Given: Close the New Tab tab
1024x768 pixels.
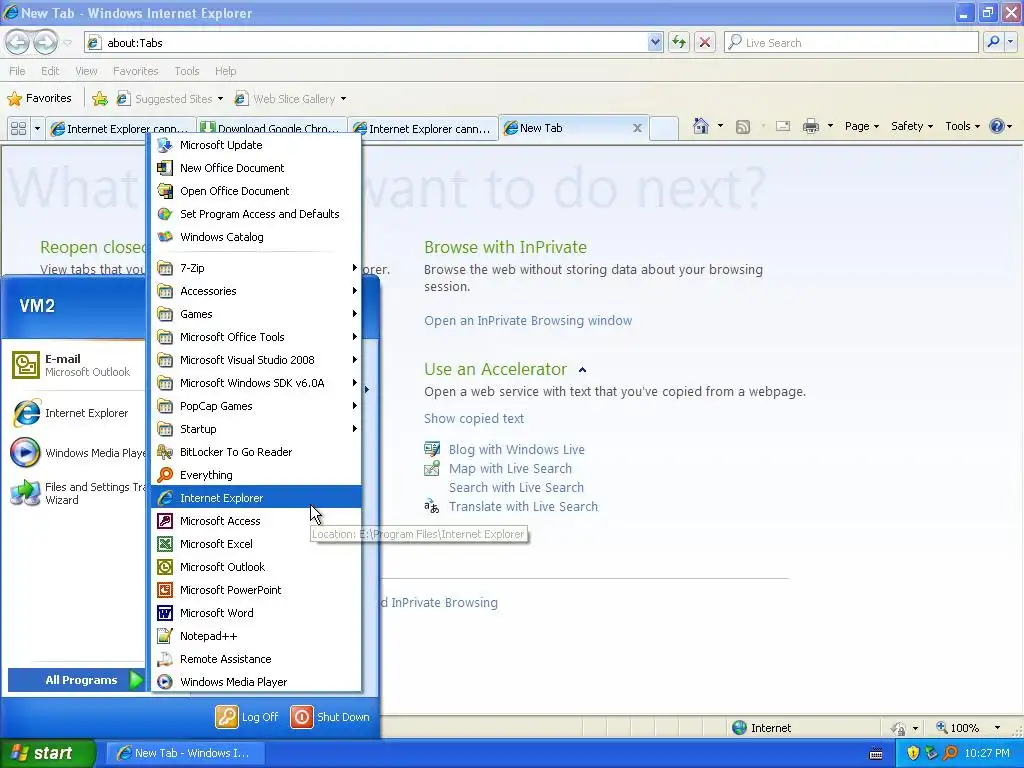Looking at the screenshot, I should coord(637,128).
